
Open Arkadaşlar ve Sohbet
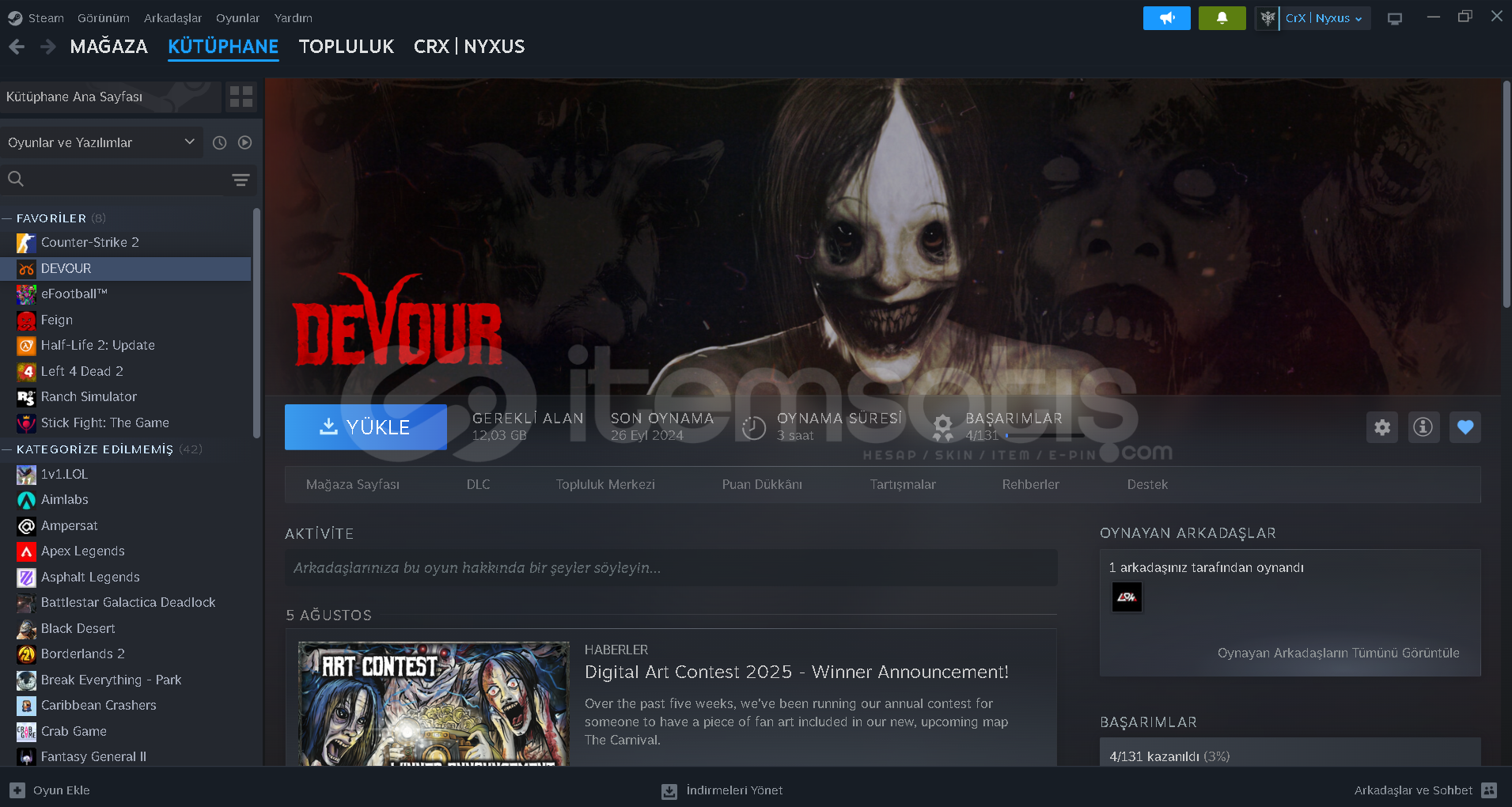pos(1413,790)
